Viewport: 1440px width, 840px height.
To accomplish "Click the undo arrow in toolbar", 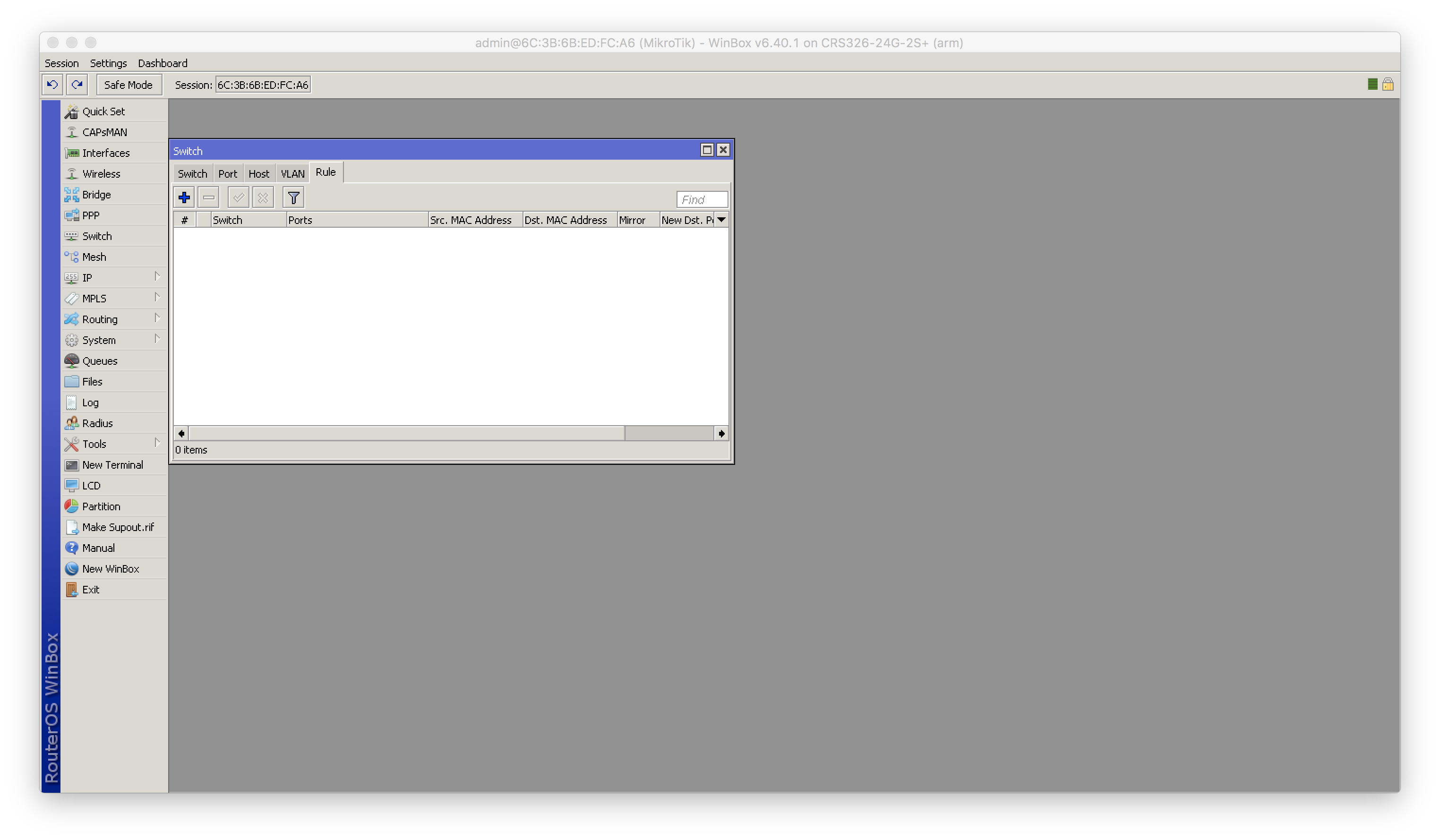I will [x=52, y=85].
